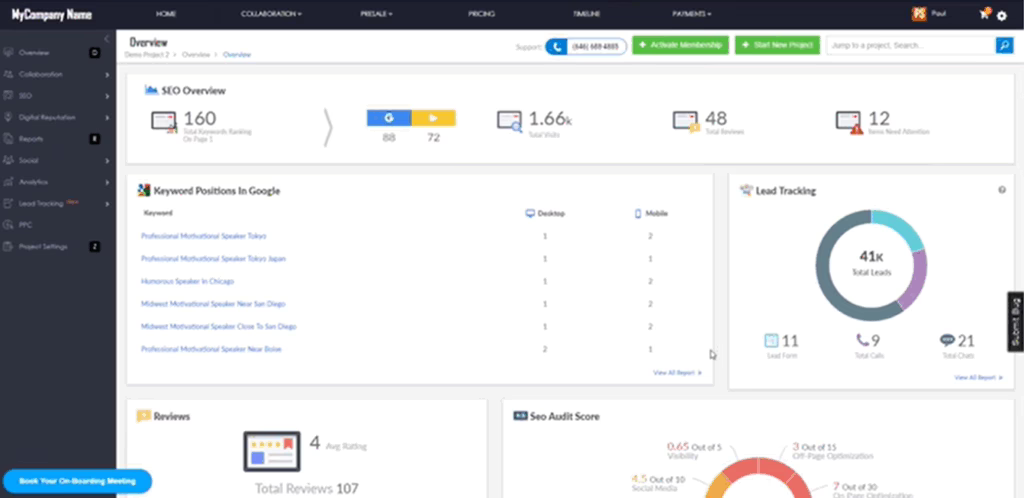Open keyword Professional Motivational Speaker Near Boise
The height and width of the screenshot is (498, 1024).
211,349
